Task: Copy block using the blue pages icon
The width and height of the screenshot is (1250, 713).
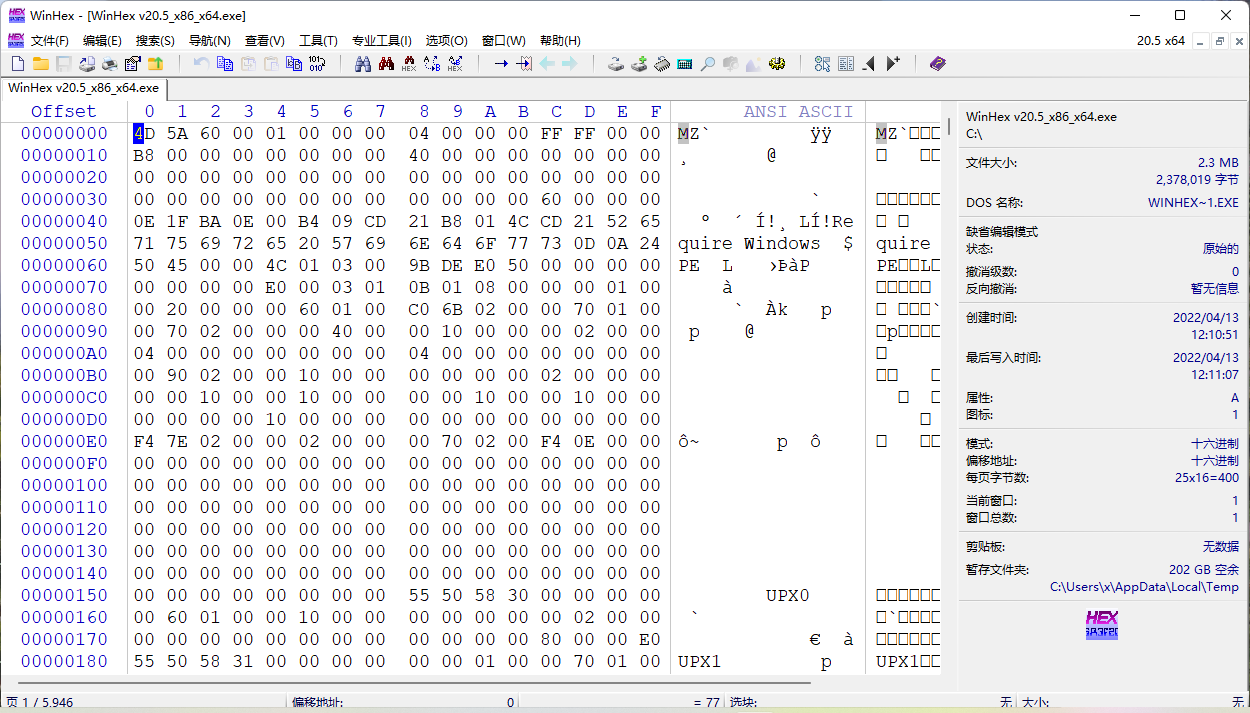Action: [225, 64]
